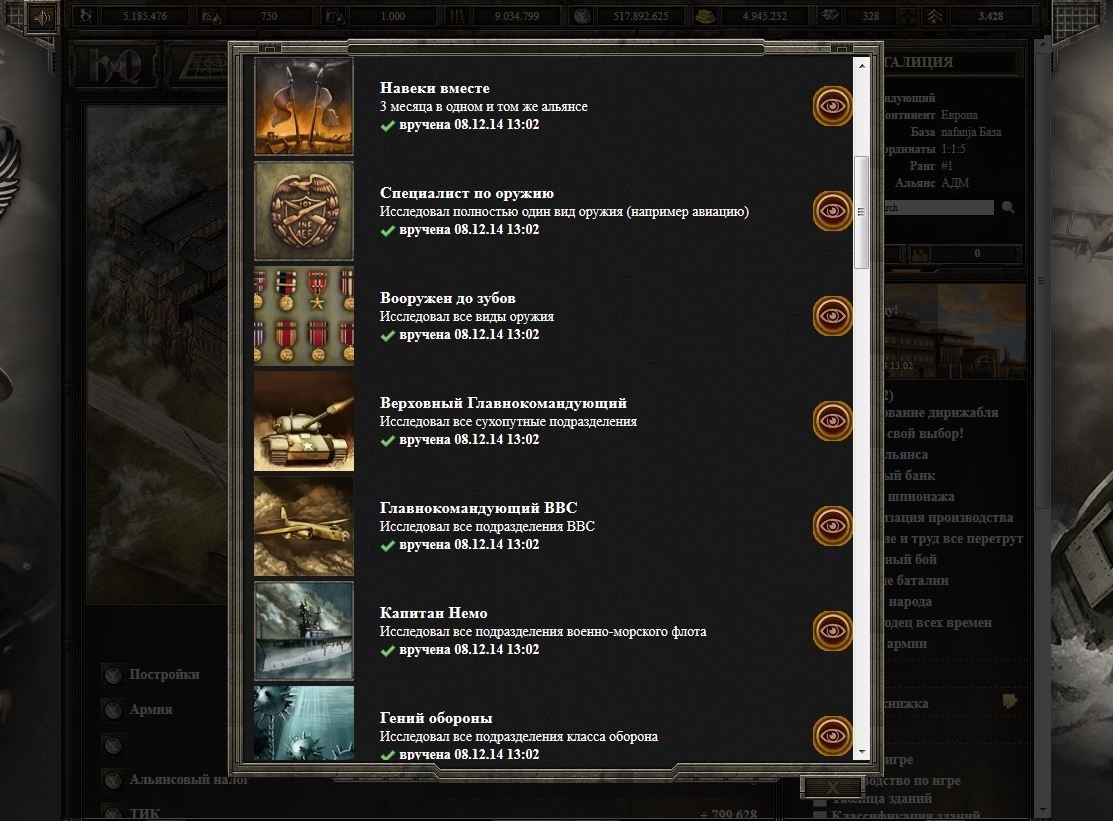Click eye icon beside Верховный Главнокомандующий
The width and height of the screenshot is (1113, 821).
(x=832, y=421)
